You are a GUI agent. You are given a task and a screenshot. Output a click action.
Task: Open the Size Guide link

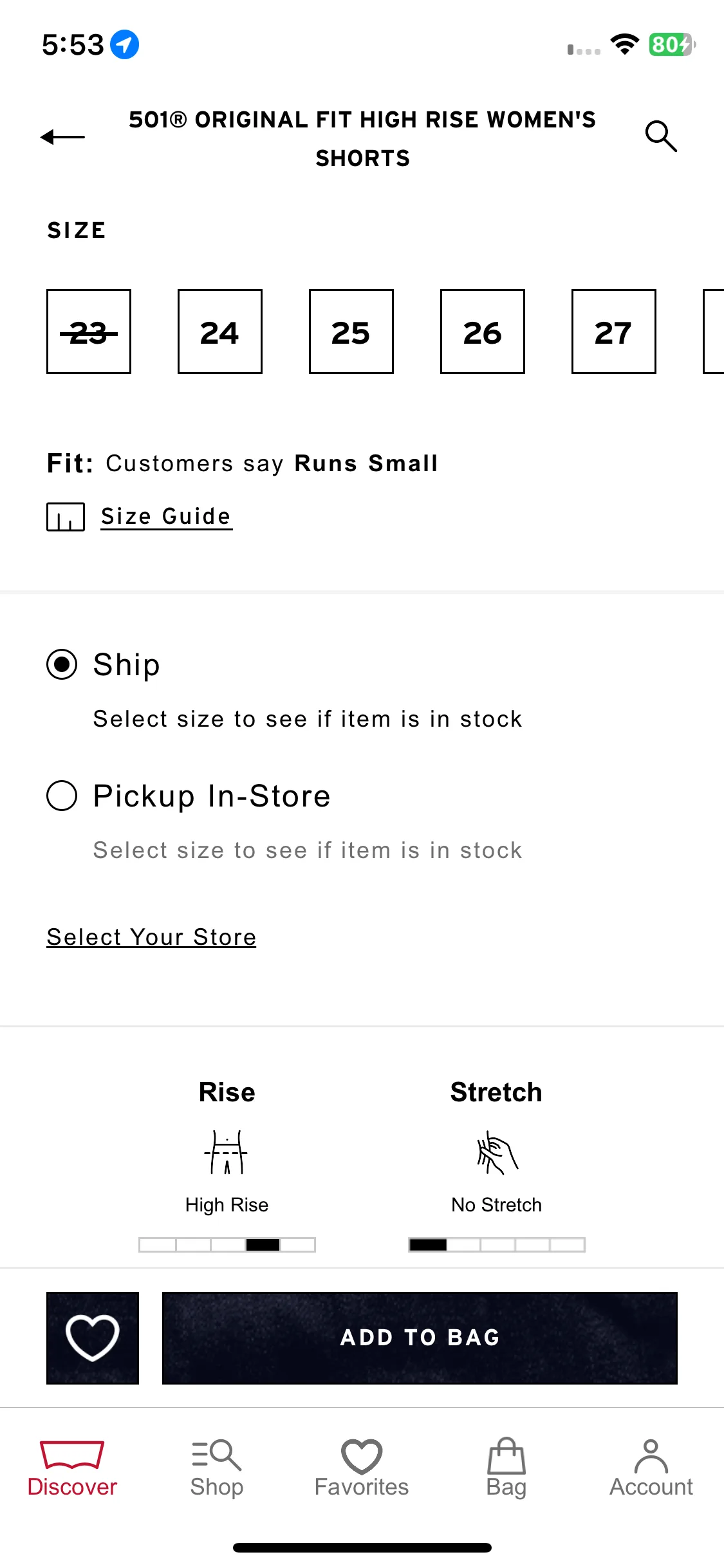click(x=166, y=517)
